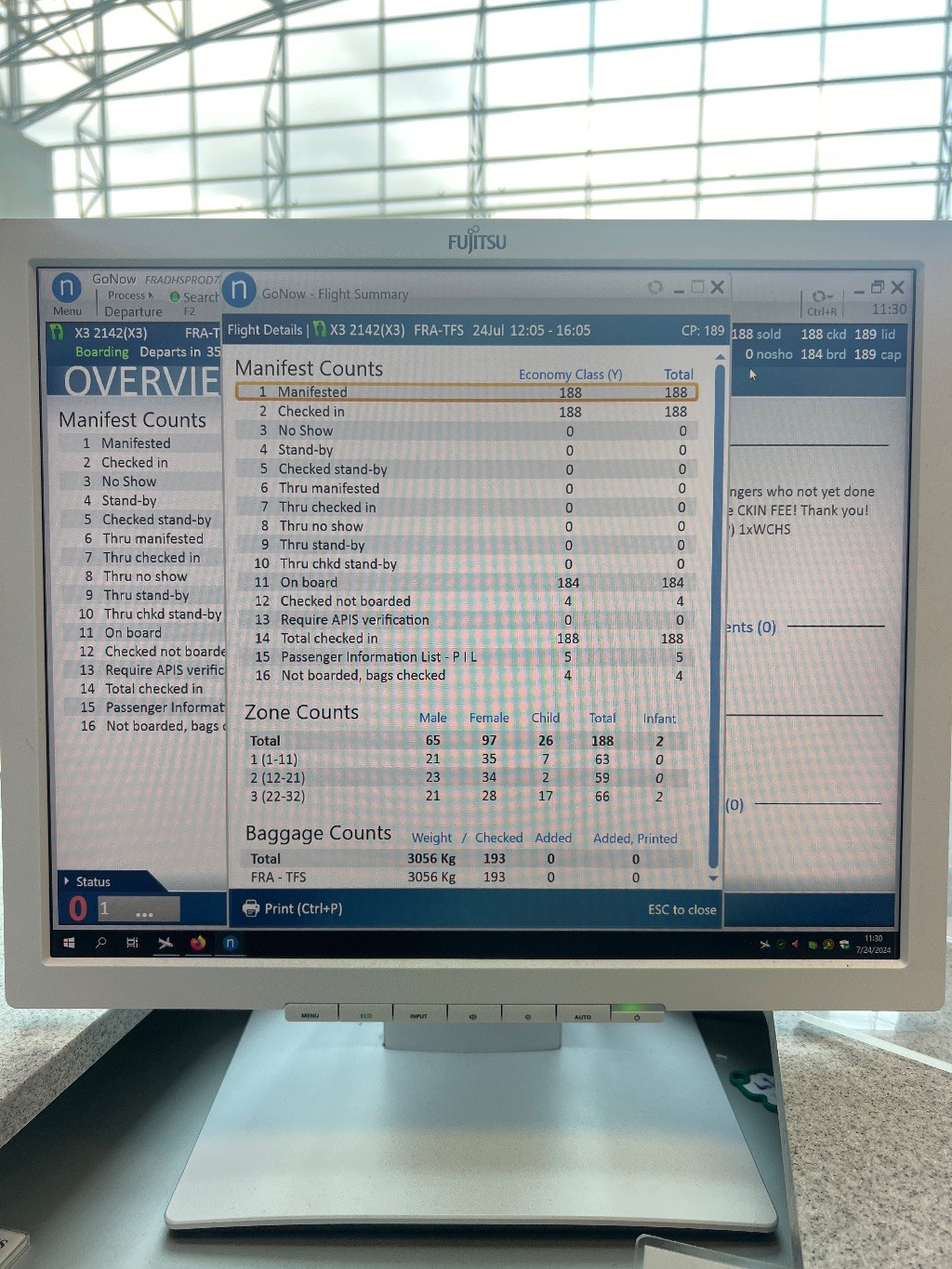952x1269 pixels.
Task: Select the On board row in the dialog
Action: point(466,583)
